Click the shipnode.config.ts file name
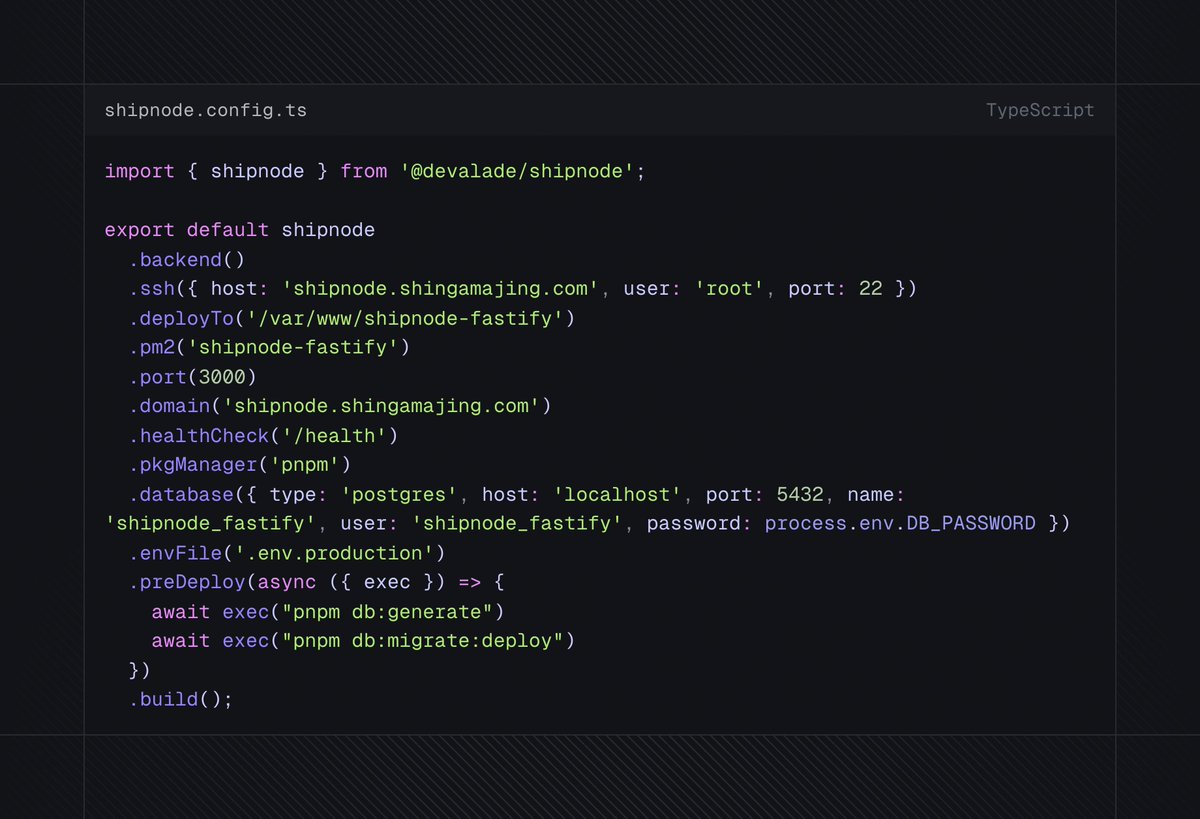This screenshot has height=819, width=1200. tap(206, 111)
